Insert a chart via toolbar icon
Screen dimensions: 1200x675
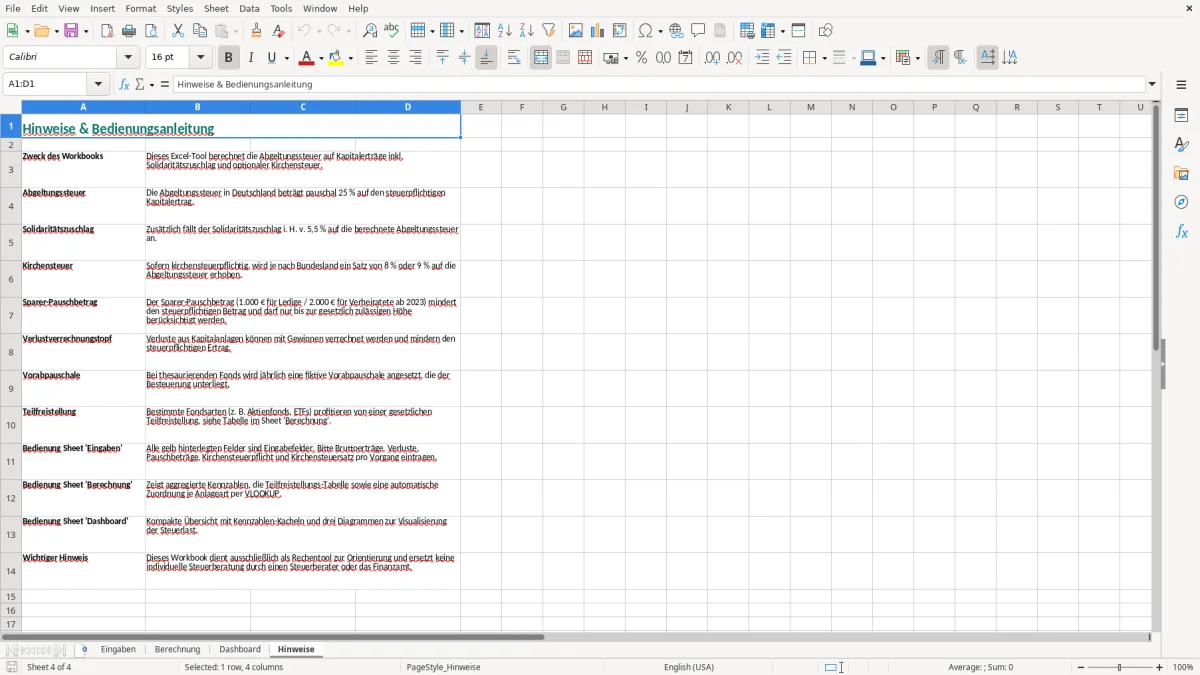[598, 31]
